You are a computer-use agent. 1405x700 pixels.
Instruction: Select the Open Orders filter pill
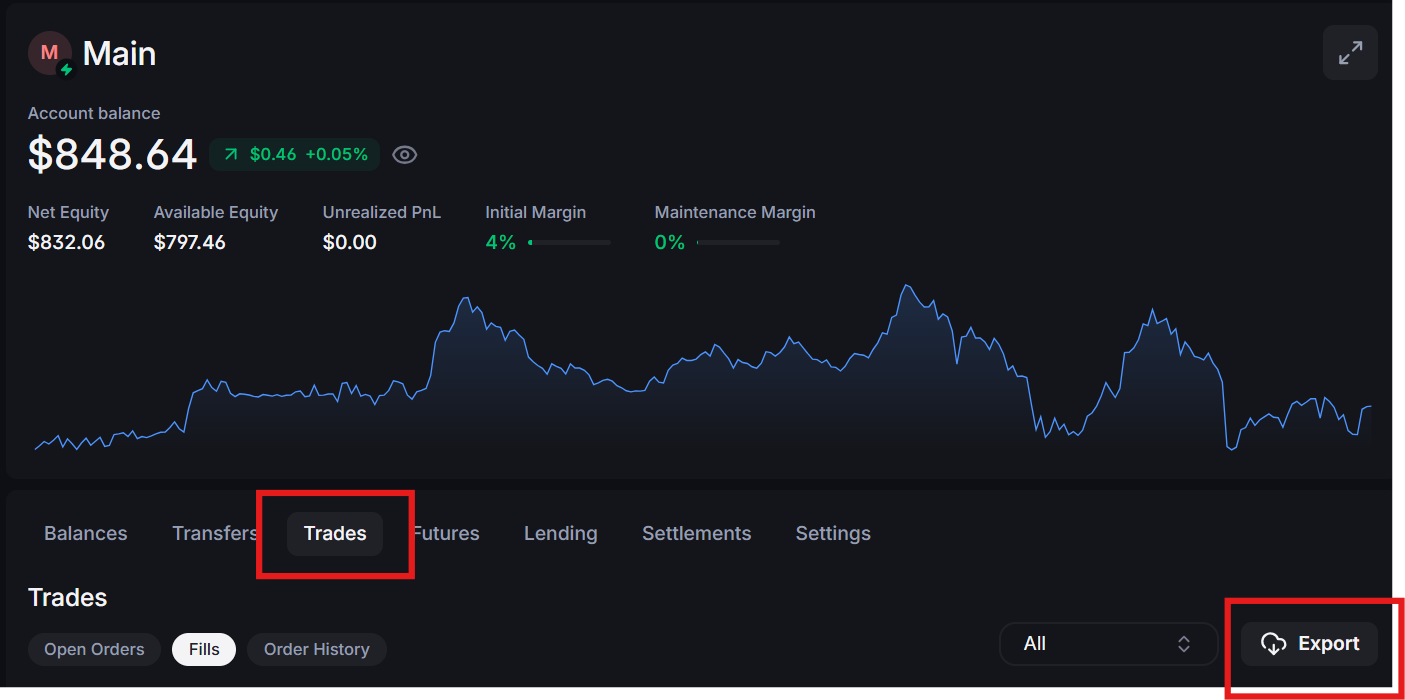(94, 649)
